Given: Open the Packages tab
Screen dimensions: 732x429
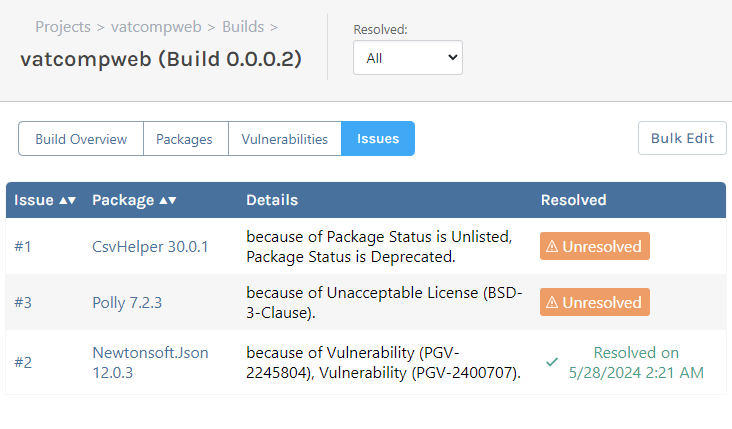Looking at the screenshot, I should pyautogui.click(x=185, y=139).
